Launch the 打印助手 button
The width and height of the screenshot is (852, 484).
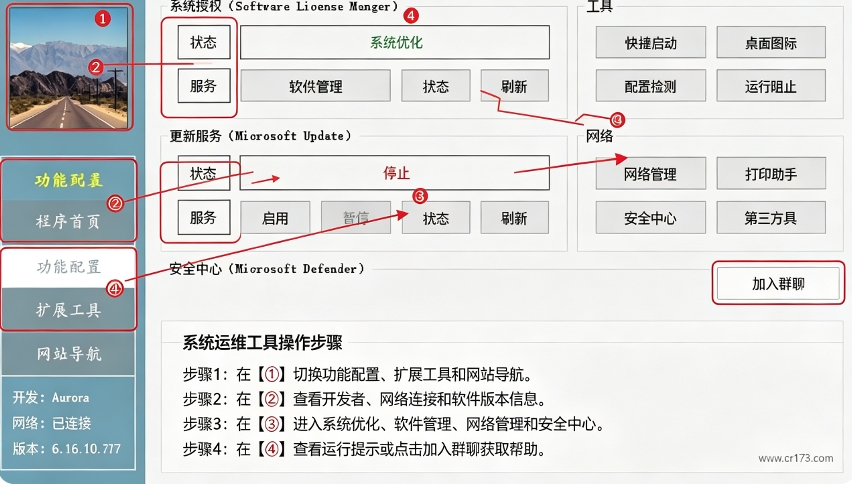771,174
